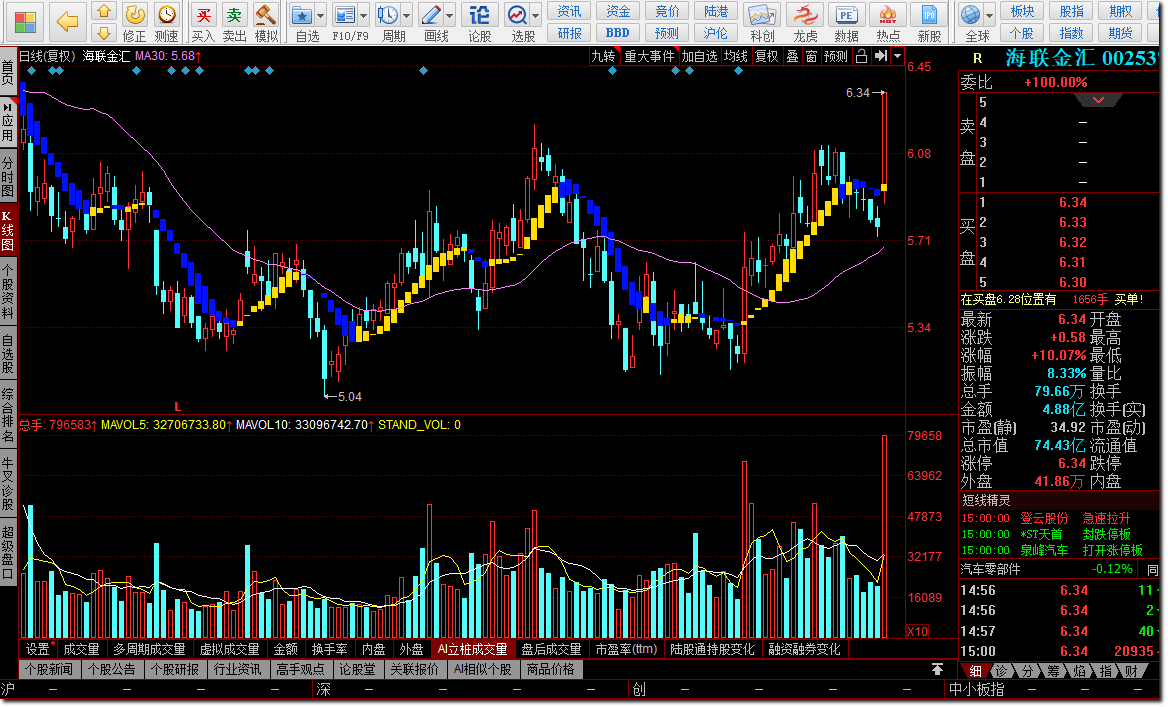Toggle the 均线 moving average lines
Screen dimensions: 1168x707
[x=736, y=56]
